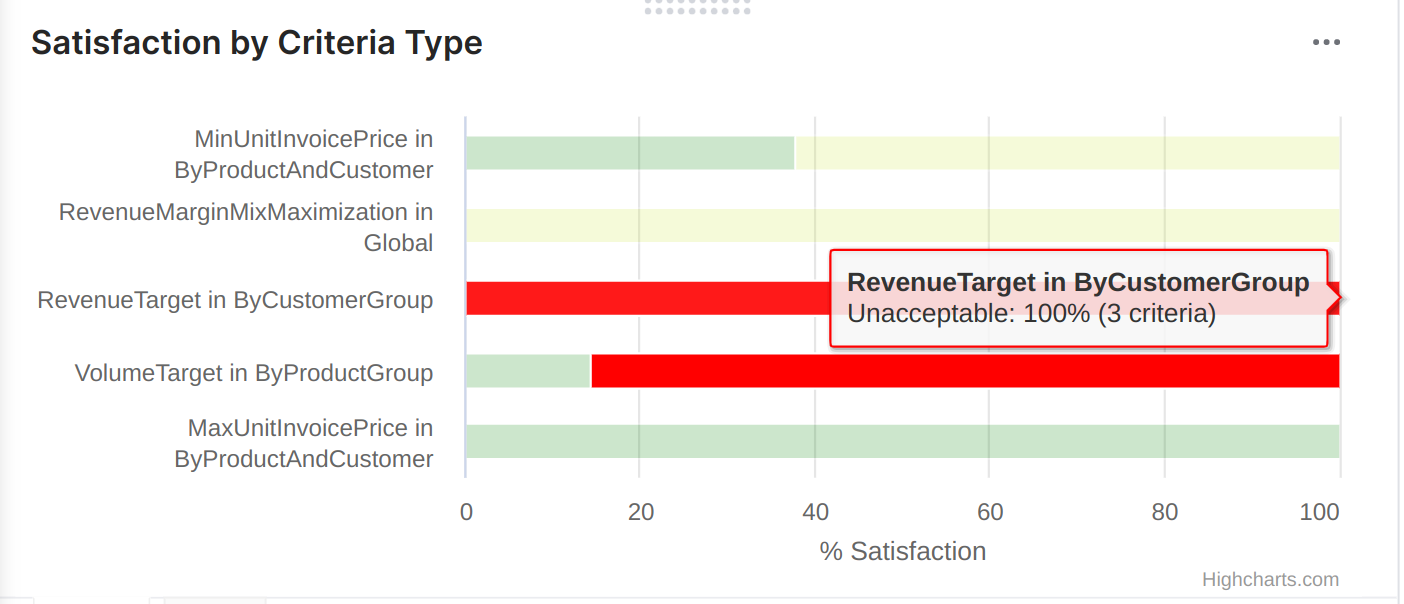Click the green segment of the MinUnitInvoicePrice bar
1404x604 pixels.
click(x=629, y=153)
